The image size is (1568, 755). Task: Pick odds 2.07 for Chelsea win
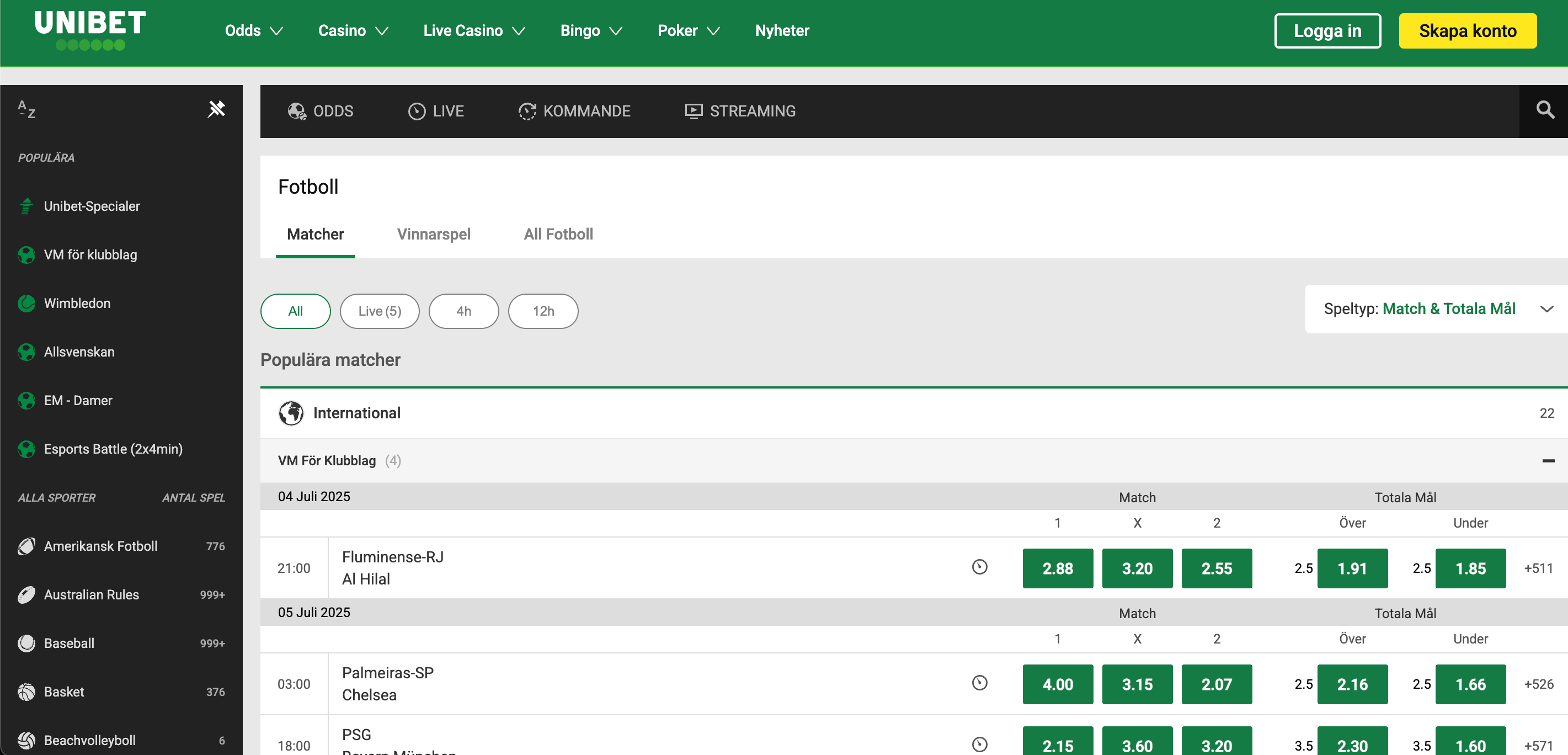[1216, 684]
